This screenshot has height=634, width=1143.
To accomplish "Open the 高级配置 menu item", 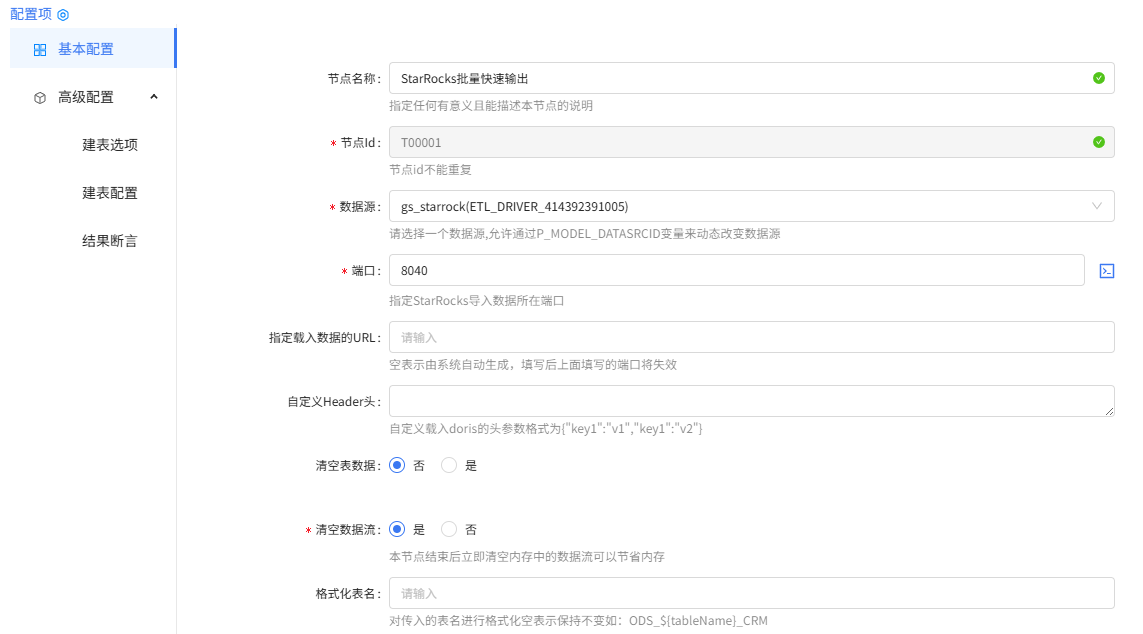I will coord(93,97).
